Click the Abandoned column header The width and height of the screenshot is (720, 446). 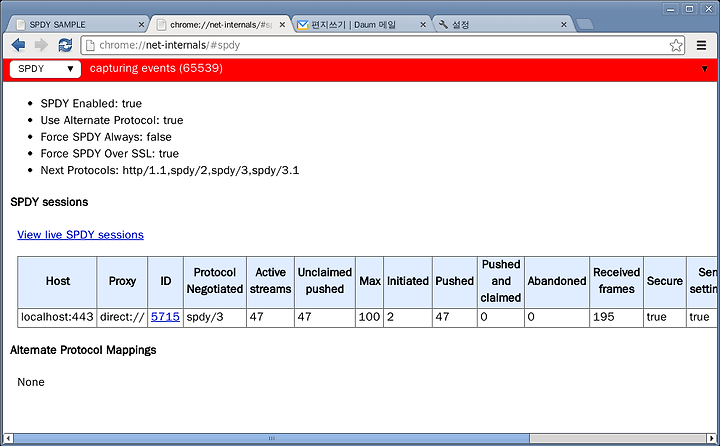557,281
